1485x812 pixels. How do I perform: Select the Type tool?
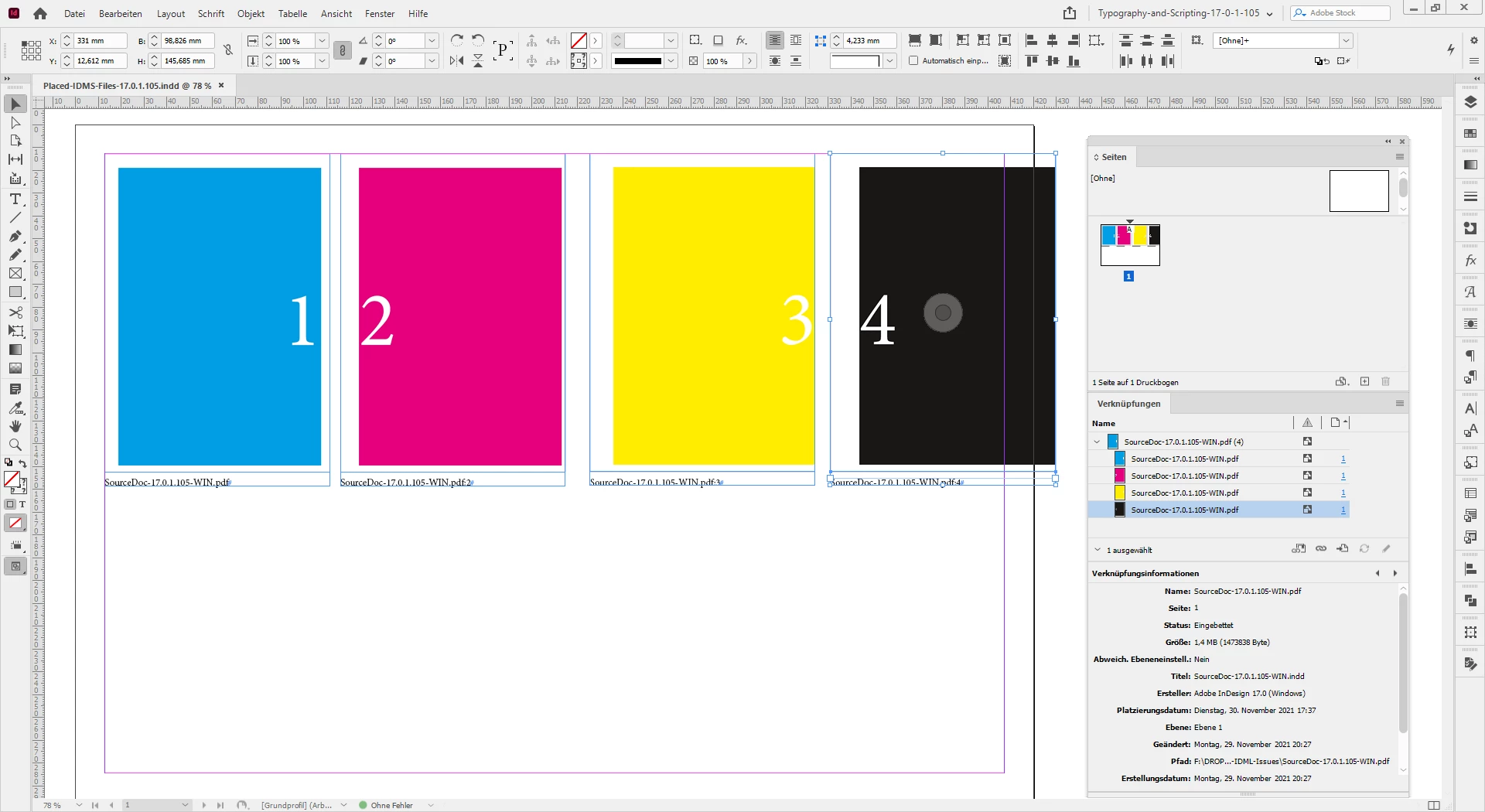(15, 199)
